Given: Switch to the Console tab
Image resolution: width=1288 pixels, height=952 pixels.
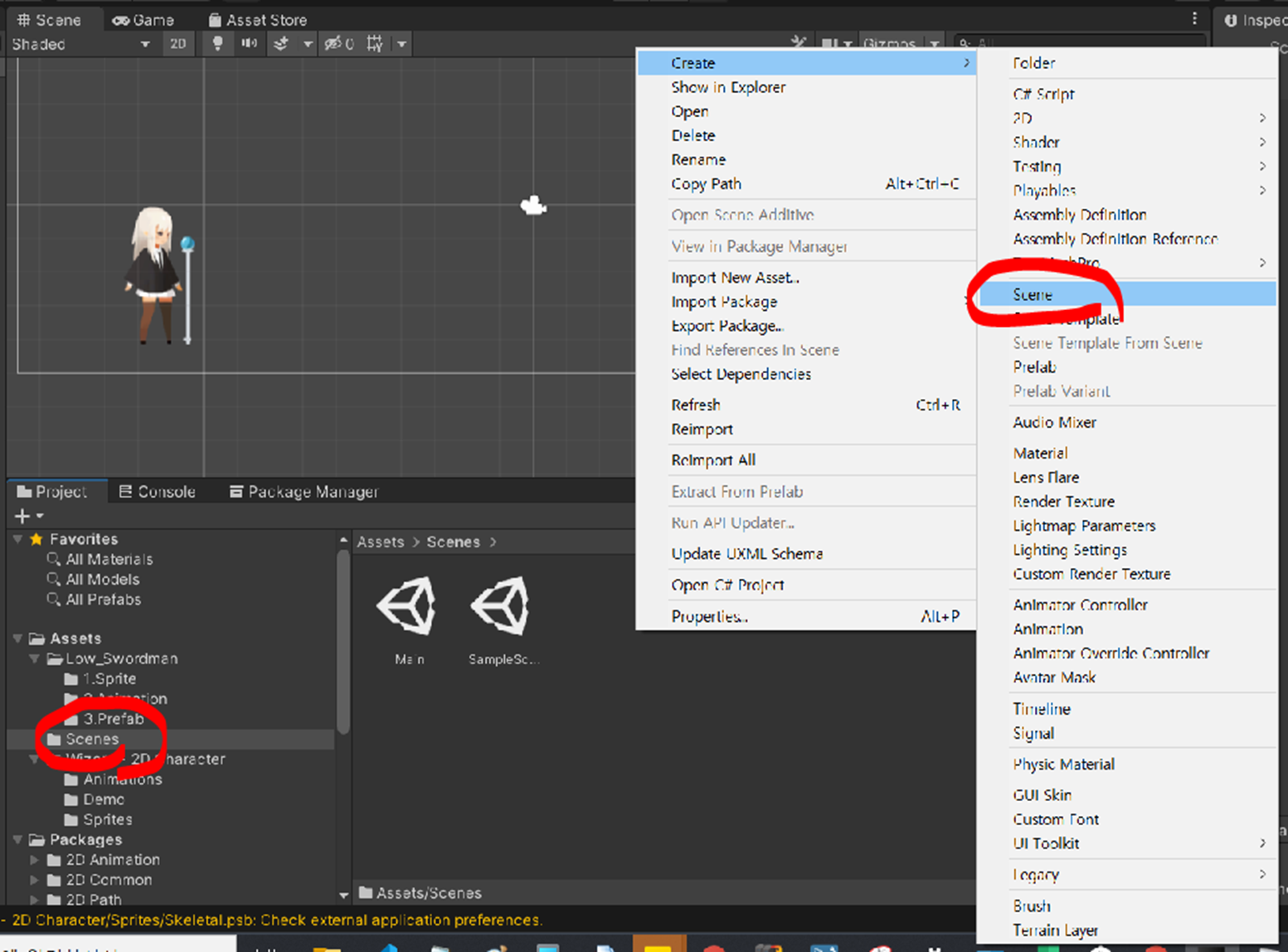Looking at the screenshot, I should 158,492.
